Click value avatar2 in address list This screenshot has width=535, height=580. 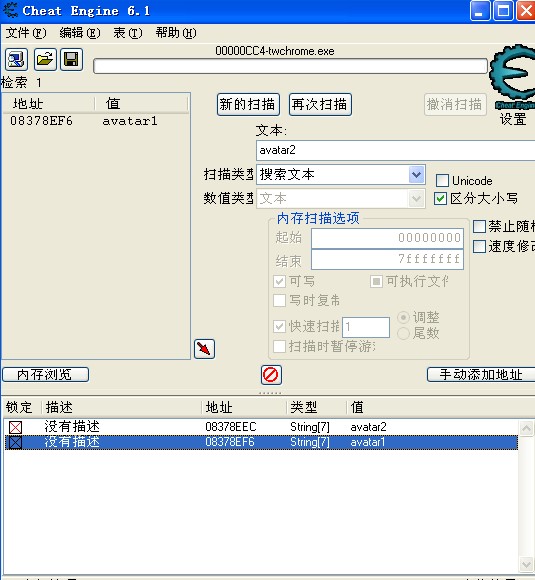click(x=369, y=427)
